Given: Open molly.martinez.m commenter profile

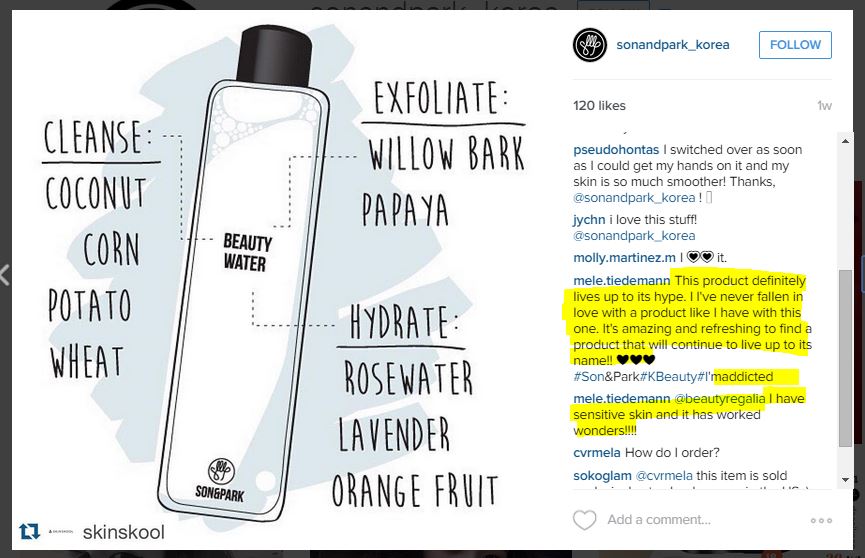Looking at the screenshot, I should (624, 258).
